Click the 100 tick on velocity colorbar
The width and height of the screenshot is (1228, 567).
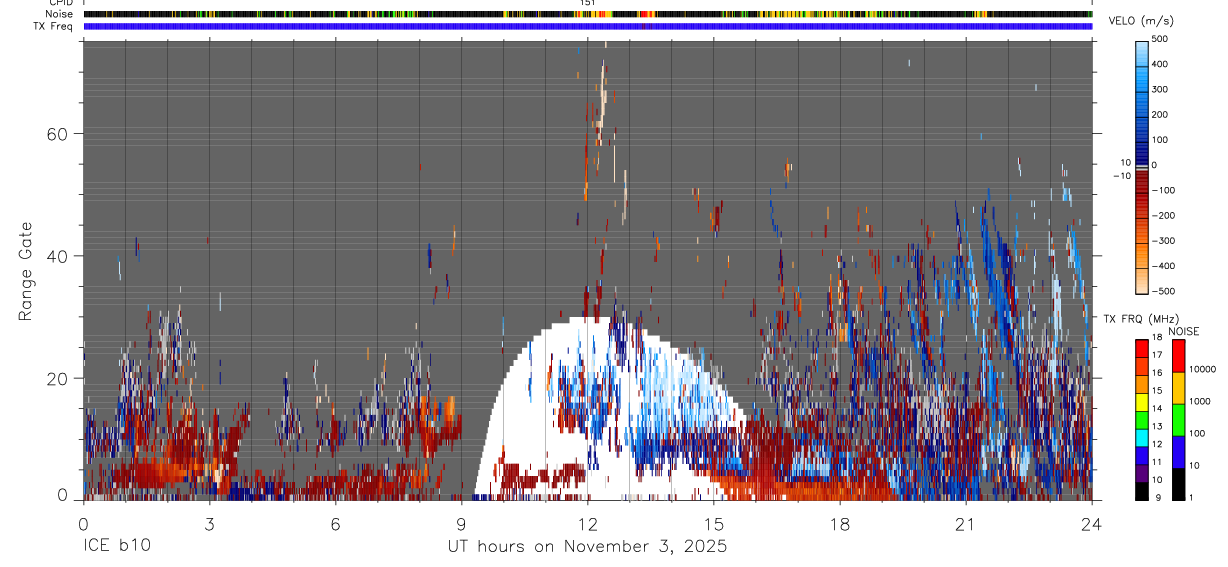tap(1161, 140)
